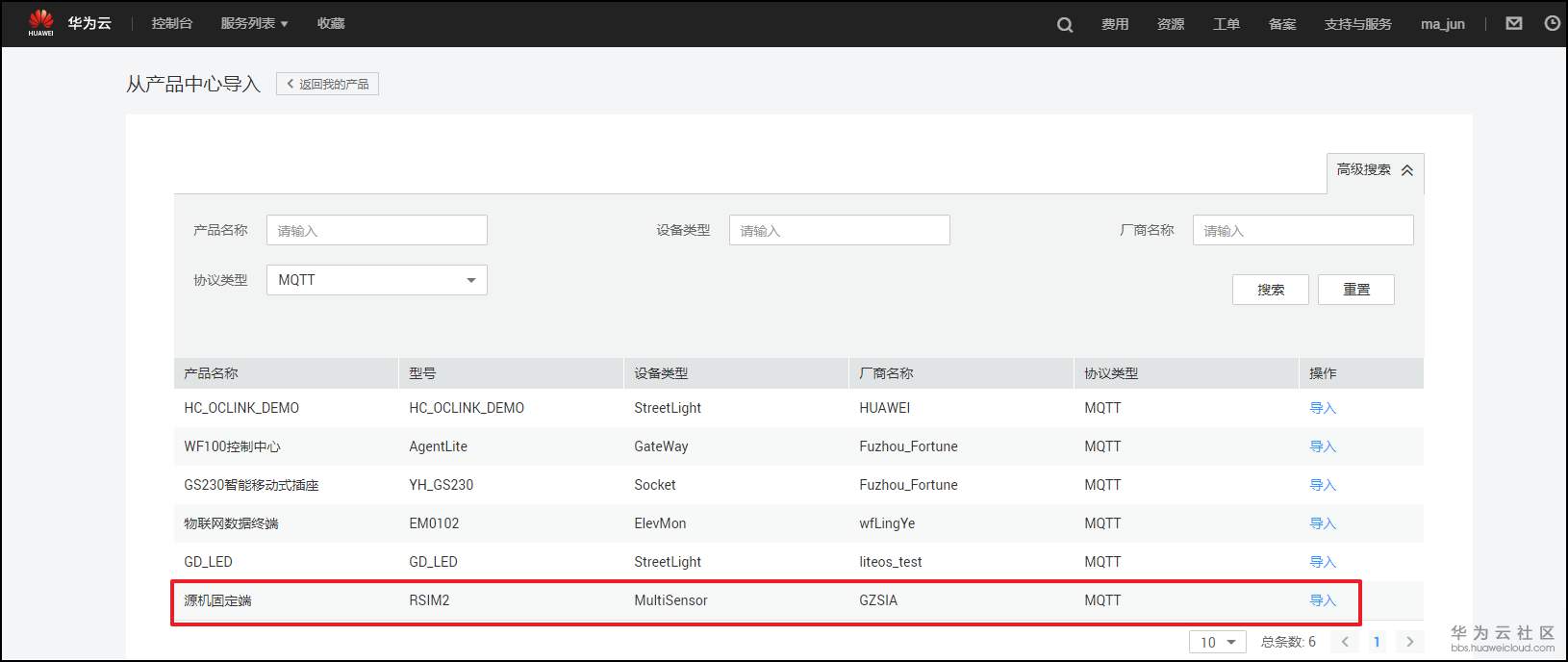
Task: Select the GateWay device type cell
Action: coord(661,446)
